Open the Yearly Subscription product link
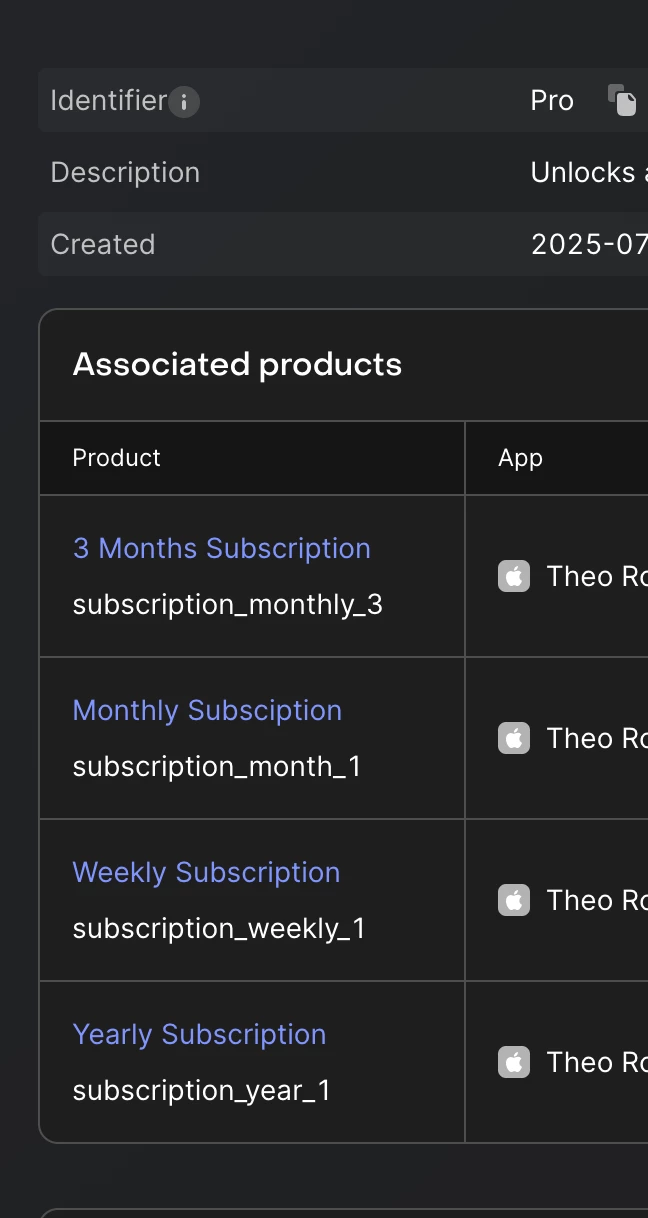The height and width of the screenshot is (1218, 648). click(x=199, y=1034)
